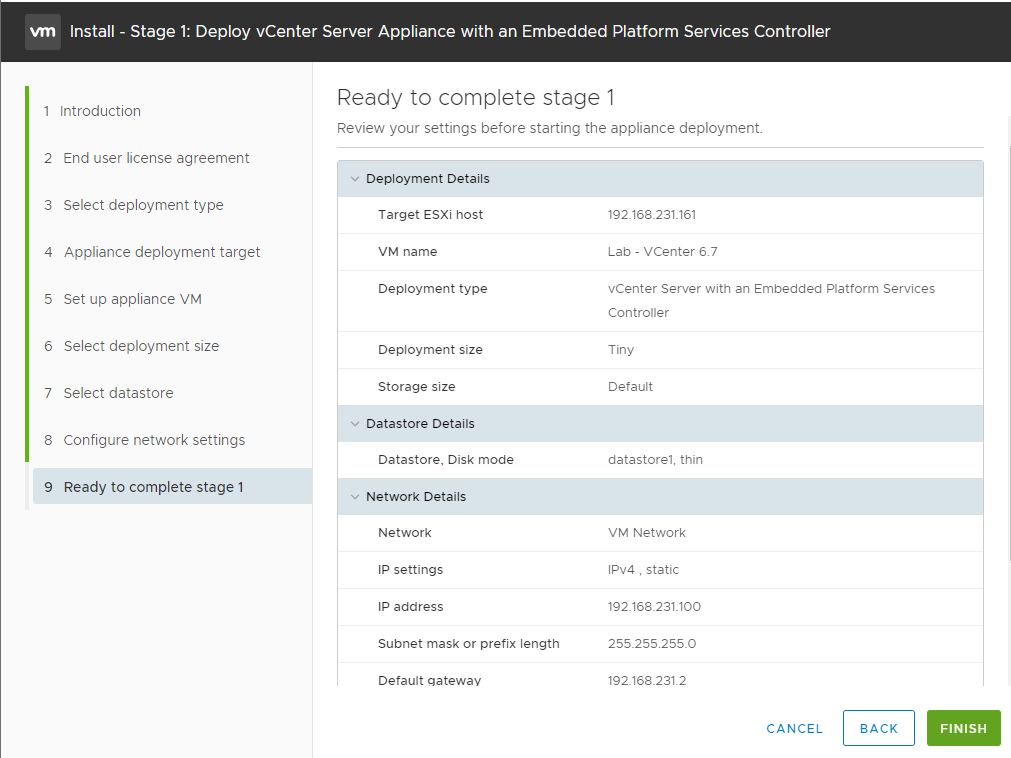Collapse the Datastore Details section
Screen dimensions: 1011x758
click(355, 423)
